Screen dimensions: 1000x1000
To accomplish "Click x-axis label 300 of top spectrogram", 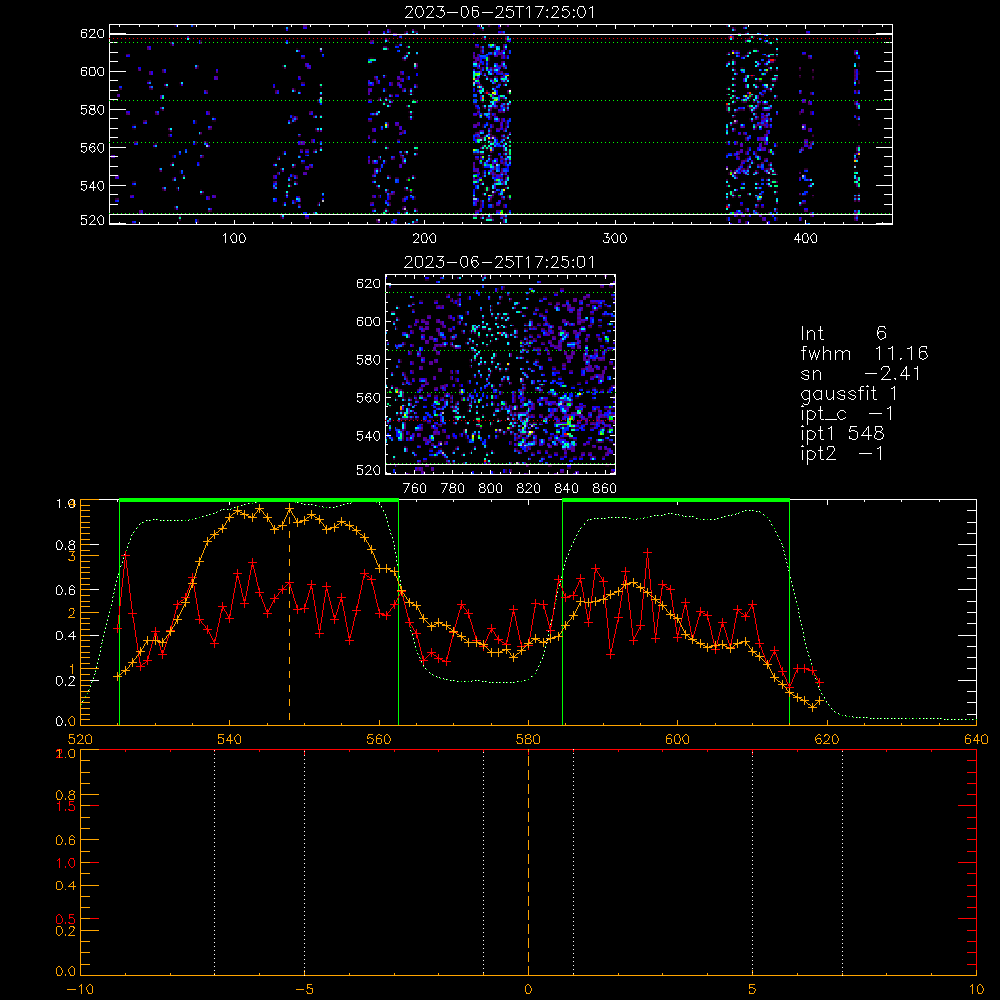I will [615, 239].
